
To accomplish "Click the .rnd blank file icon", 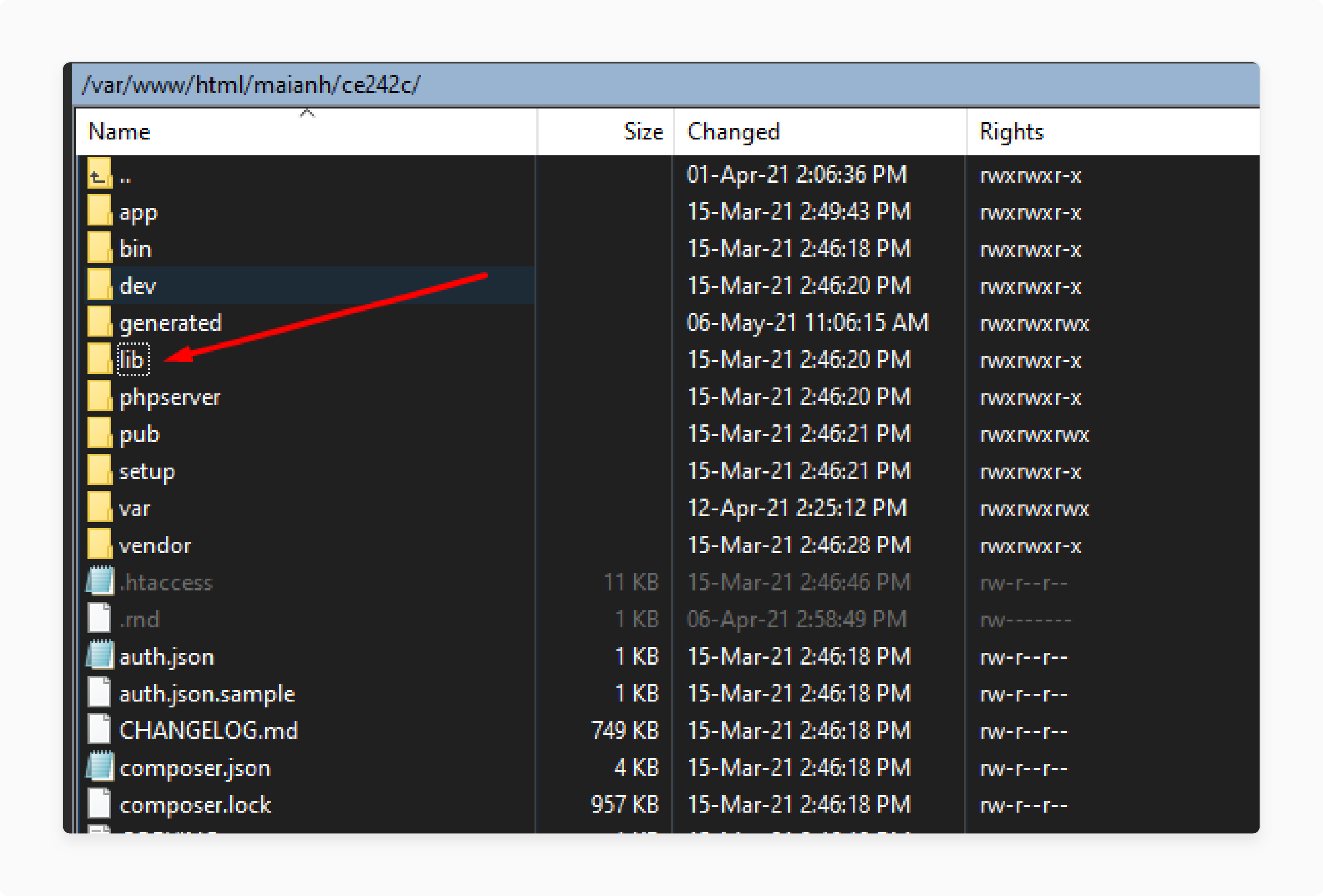I will (100, 618).
